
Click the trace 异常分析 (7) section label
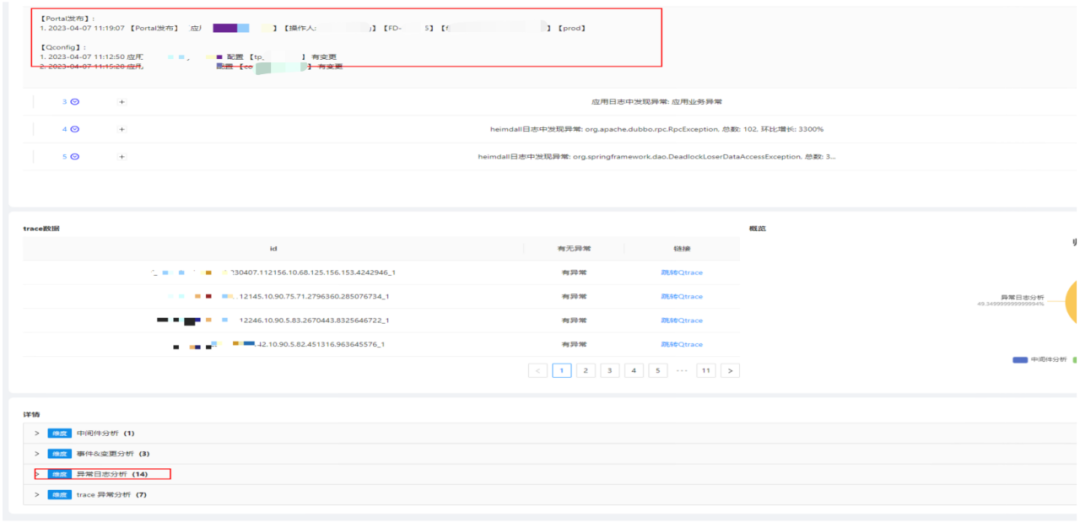(x=112, y=495)
